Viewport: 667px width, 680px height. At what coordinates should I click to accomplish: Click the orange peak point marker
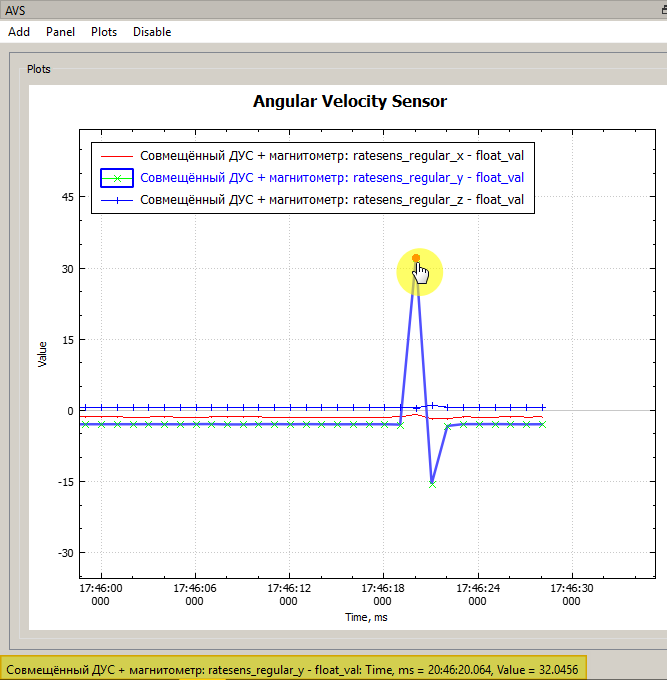[416, 259]
